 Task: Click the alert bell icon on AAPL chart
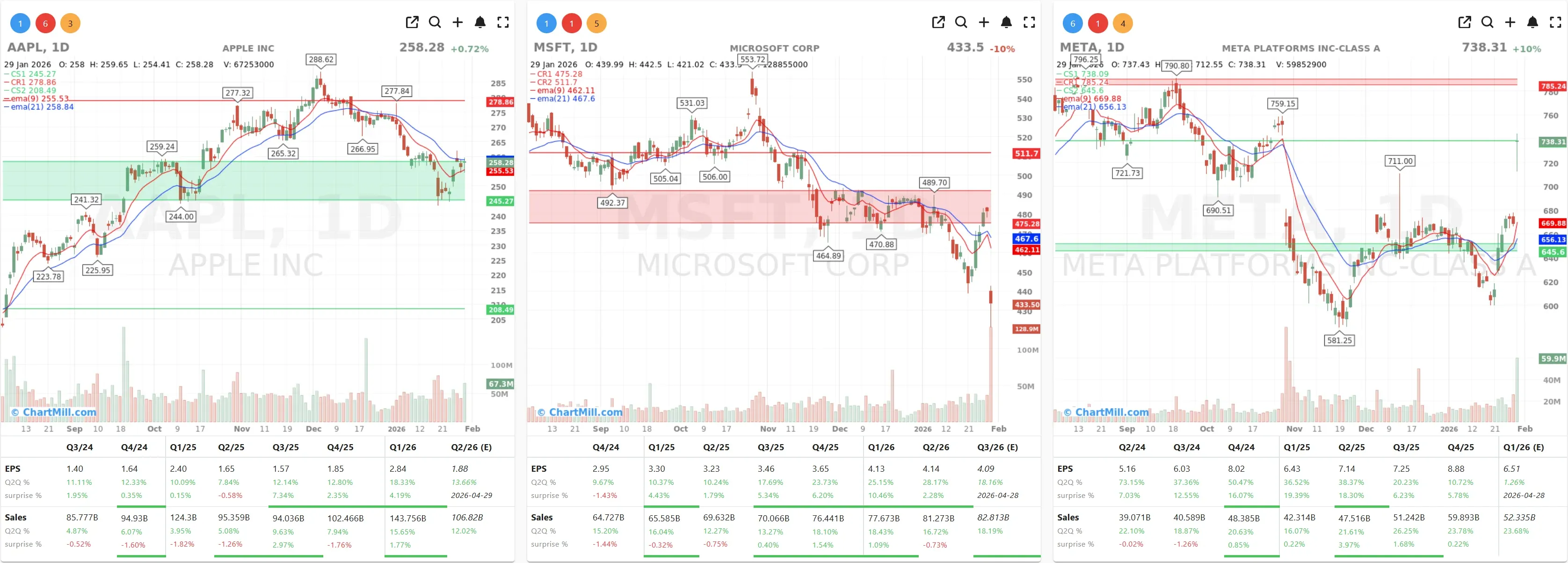point(480,22)
